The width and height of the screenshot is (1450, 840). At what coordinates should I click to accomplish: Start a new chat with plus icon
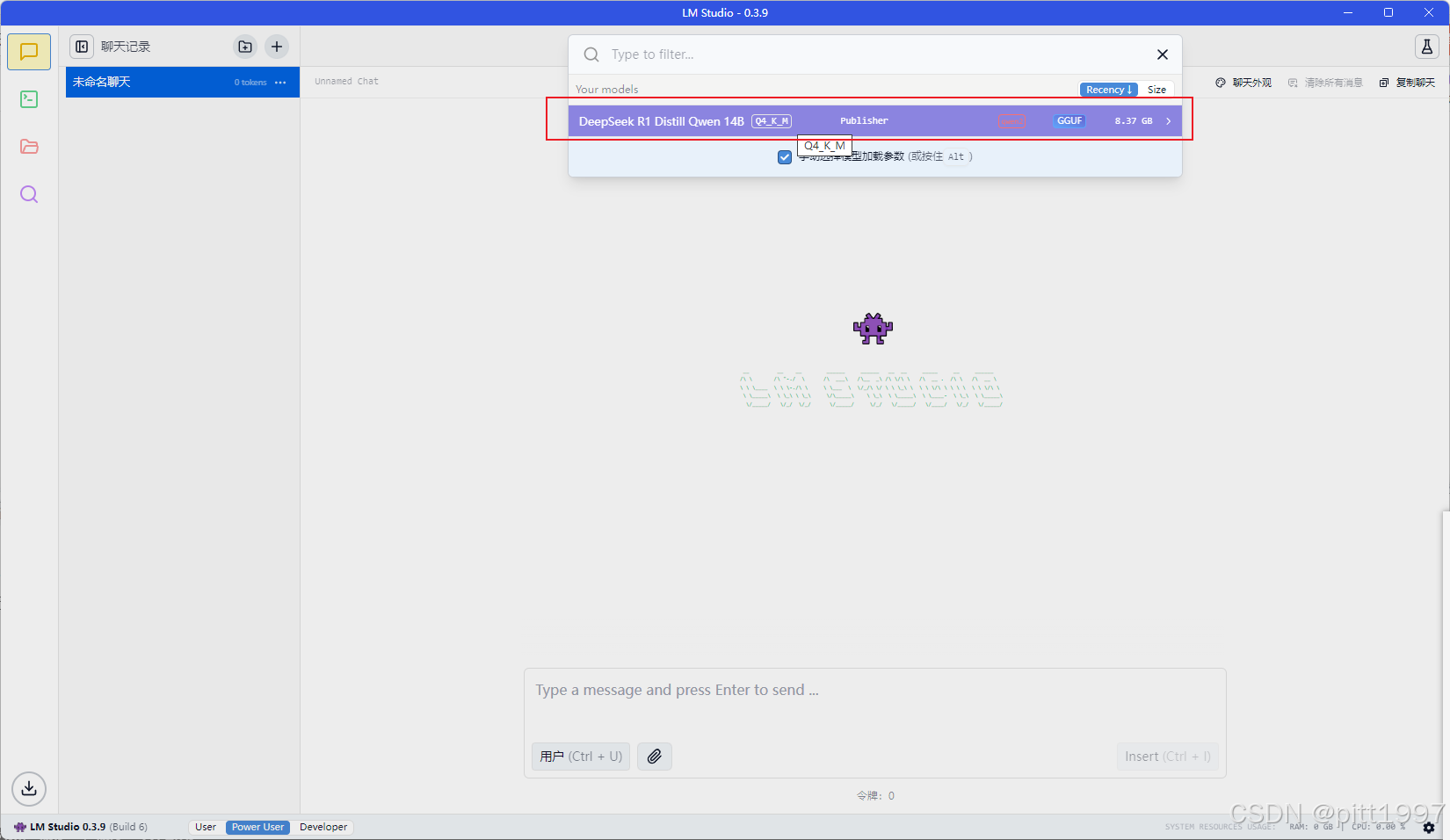[x=277, y=47]
